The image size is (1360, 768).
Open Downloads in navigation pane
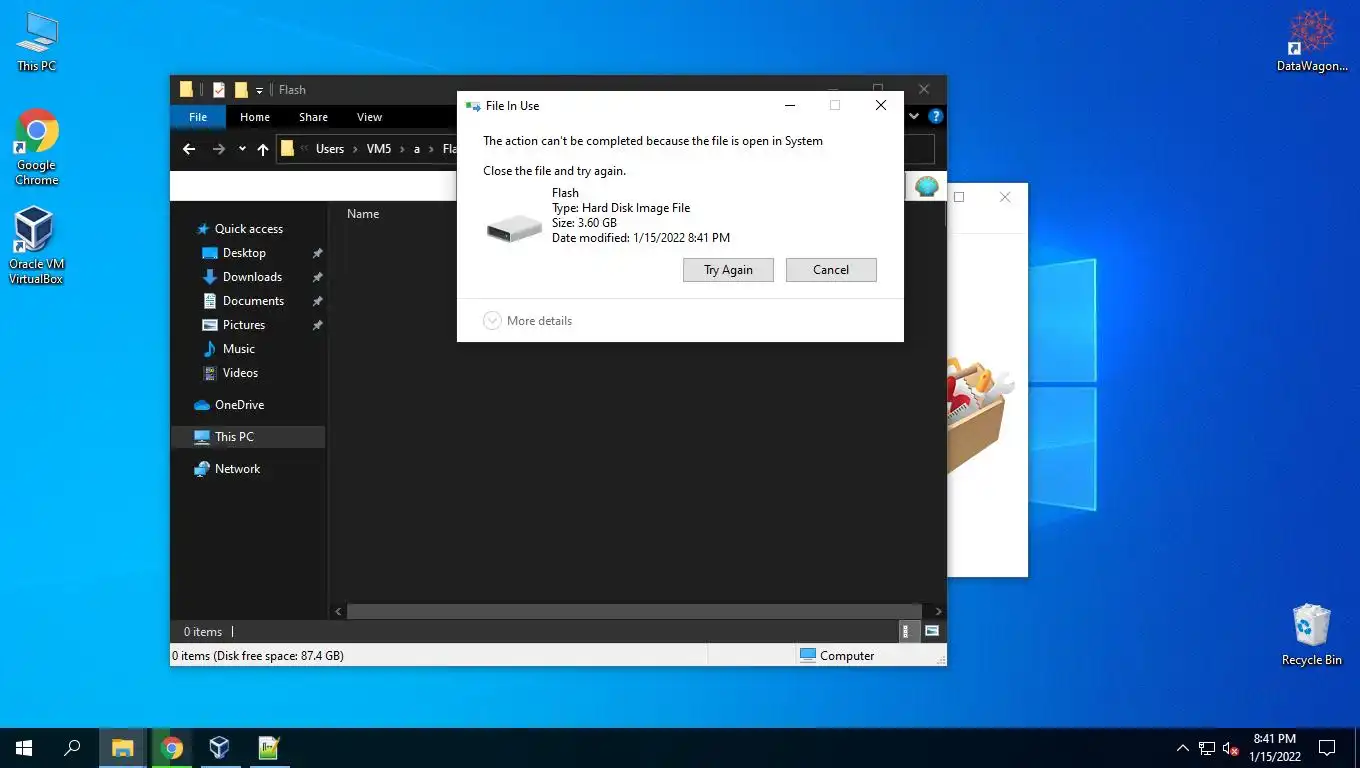[252, 277]
